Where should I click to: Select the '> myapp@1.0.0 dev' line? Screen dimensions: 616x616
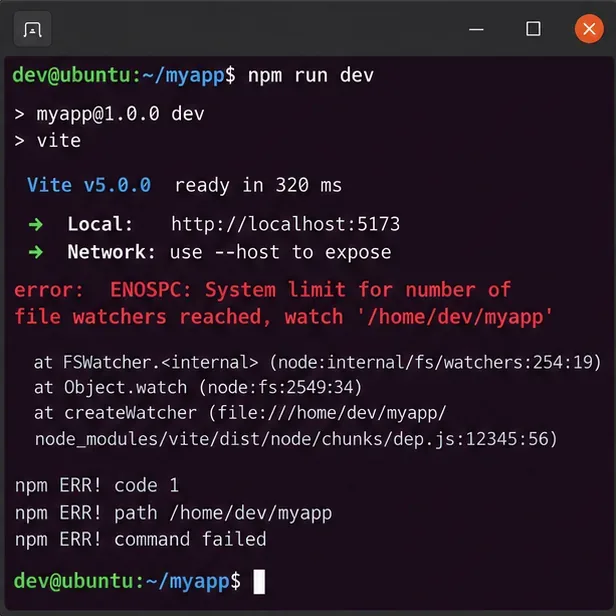coord(109,114)
